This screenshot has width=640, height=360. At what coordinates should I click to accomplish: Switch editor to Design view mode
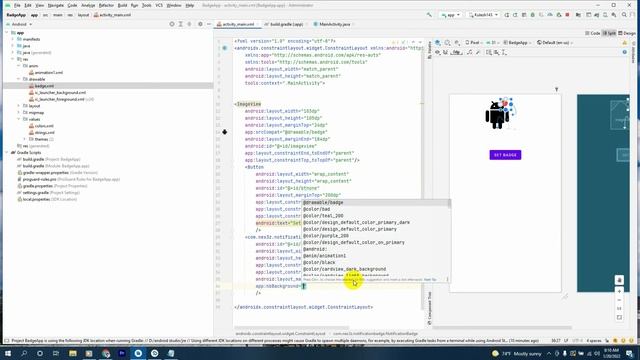[627, 33]
